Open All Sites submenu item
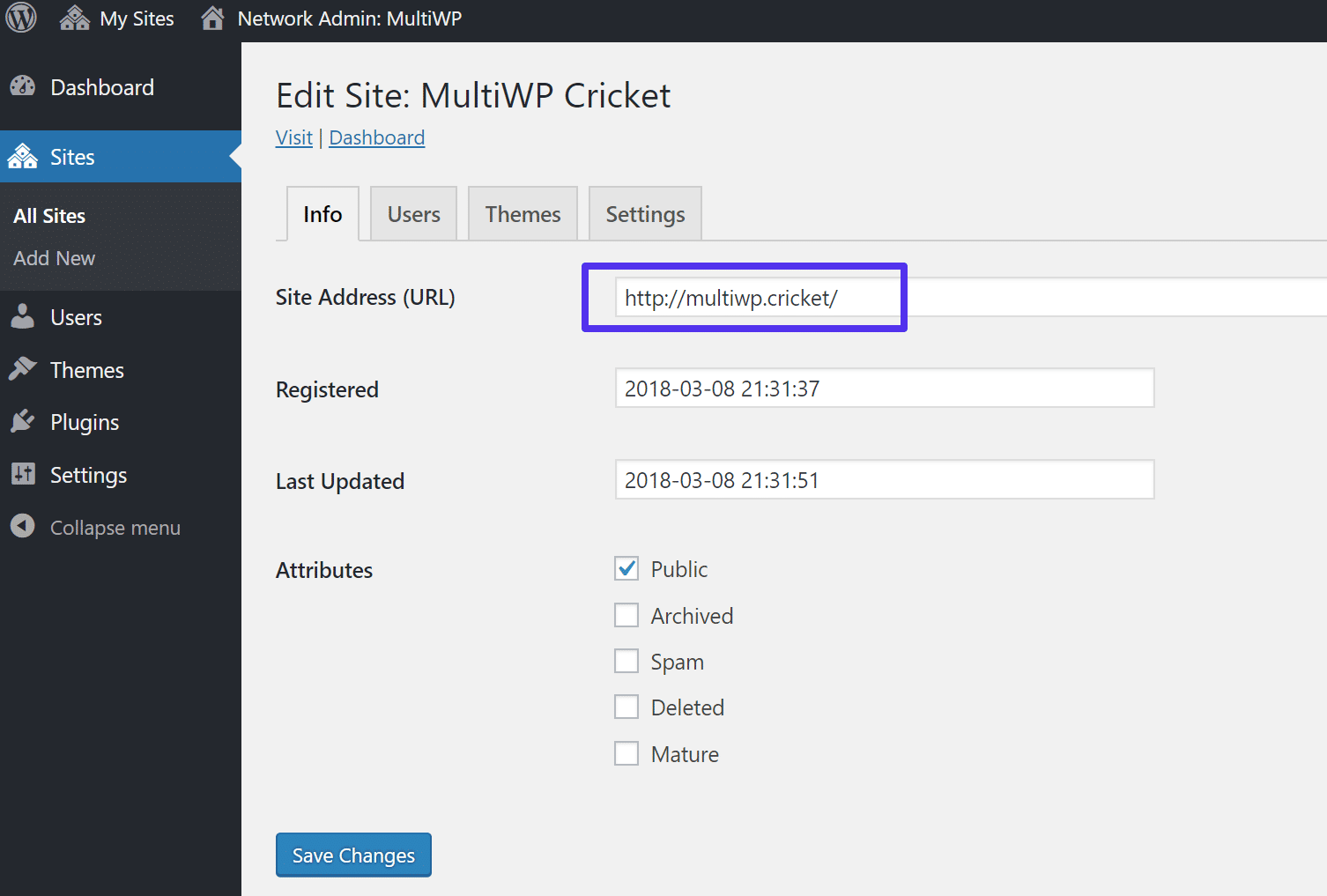Image resolution: width=1327 pixels, height=896 pixels. [x=49, y=216]
